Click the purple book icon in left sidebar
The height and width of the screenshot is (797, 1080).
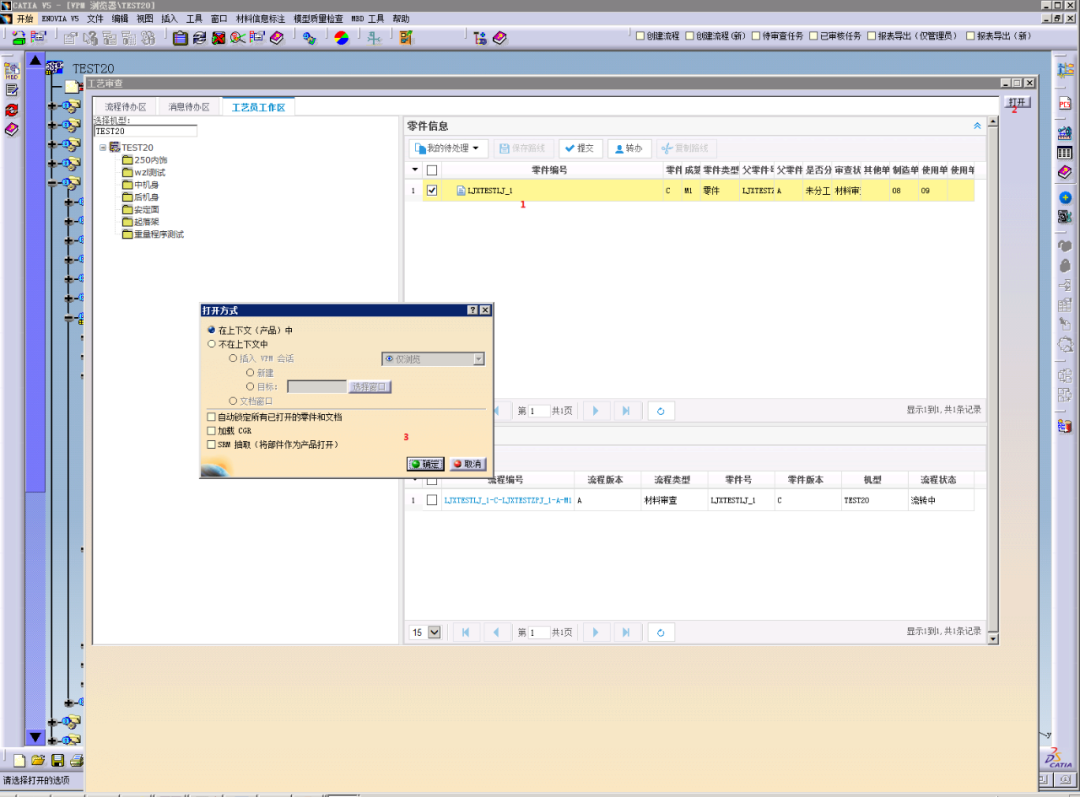click(x=12, y=130)
